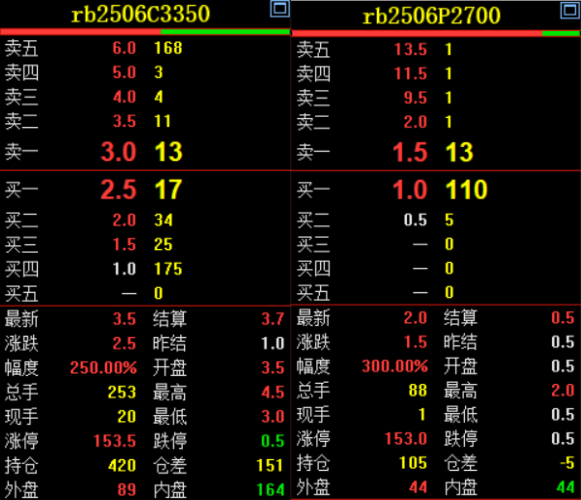The height and width of the screenshot is (500, 581).
Task: Click ask-five price 13.5 in rb2506P2700
Action: pos(411,50)
